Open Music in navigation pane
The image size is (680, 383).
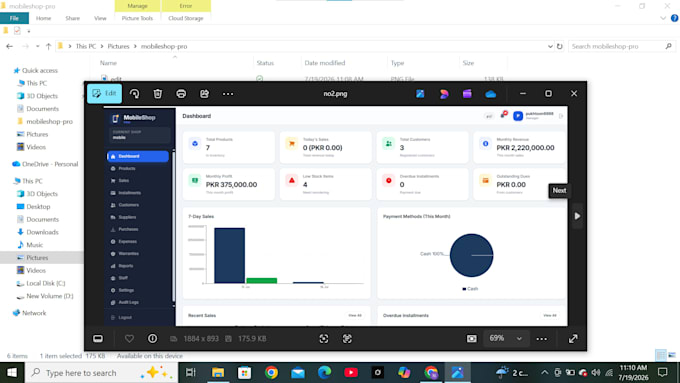(35, 245)
